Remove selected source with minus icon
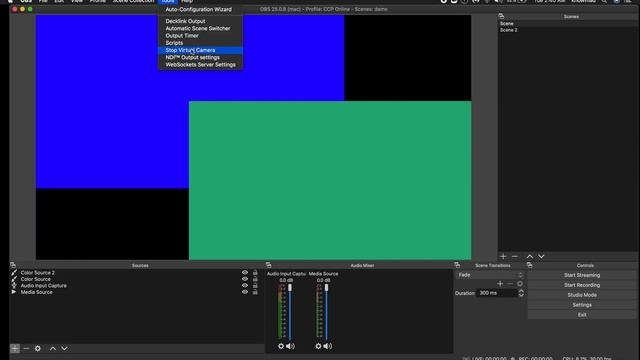640x360 pixels. point(26,349)
